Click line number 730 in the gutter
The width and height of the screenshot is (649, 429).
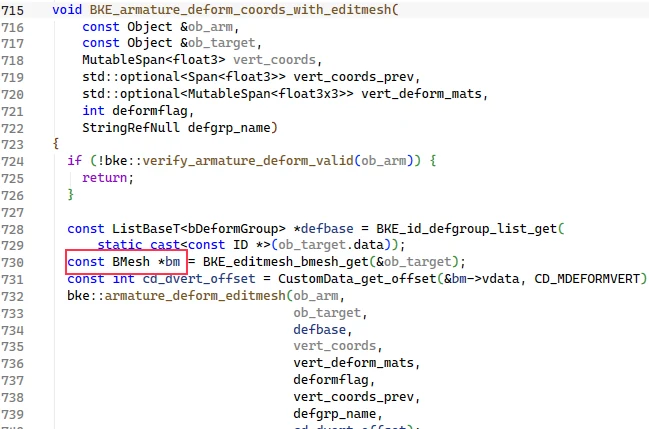click(x=12, y=263)
